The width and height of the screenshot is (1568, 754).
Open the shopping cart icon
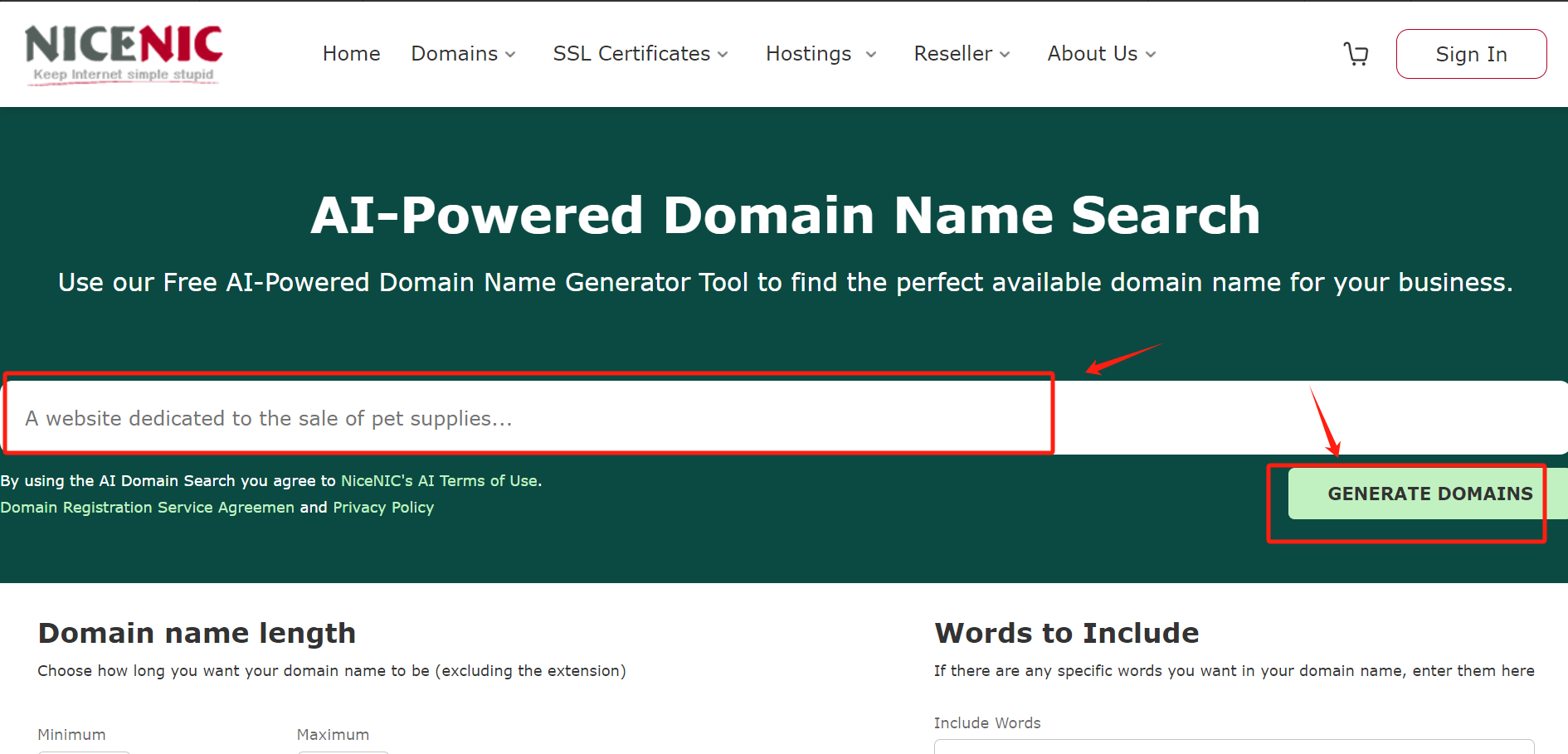point(1356,54)
